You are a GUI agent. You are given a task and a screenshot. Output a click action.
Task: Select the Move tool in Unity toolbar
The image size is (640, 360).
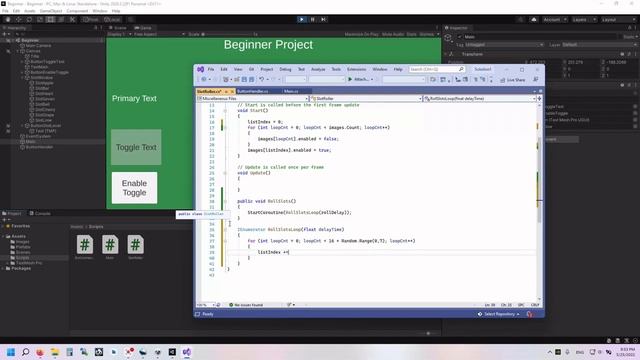click(18, 19)
